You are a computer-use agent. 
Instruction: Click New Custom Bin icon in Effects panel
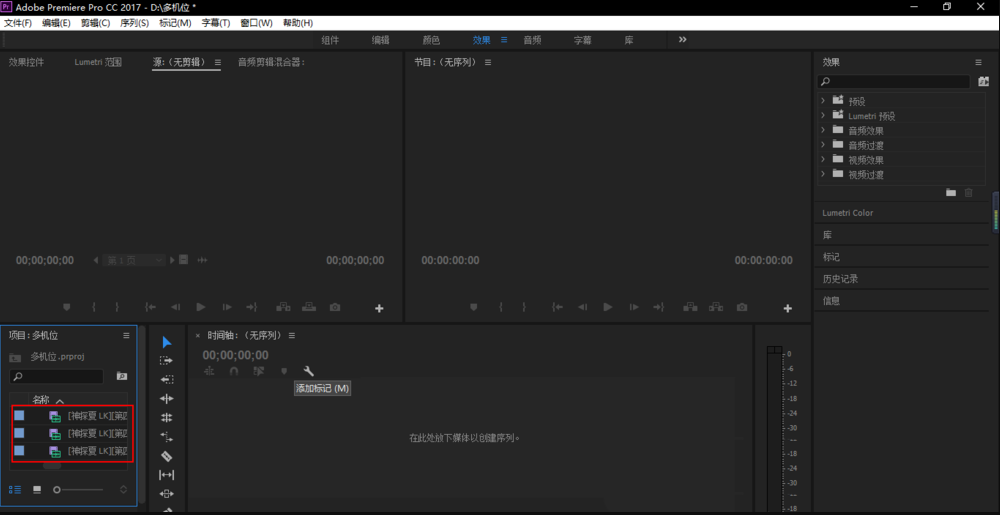(951, 192)
